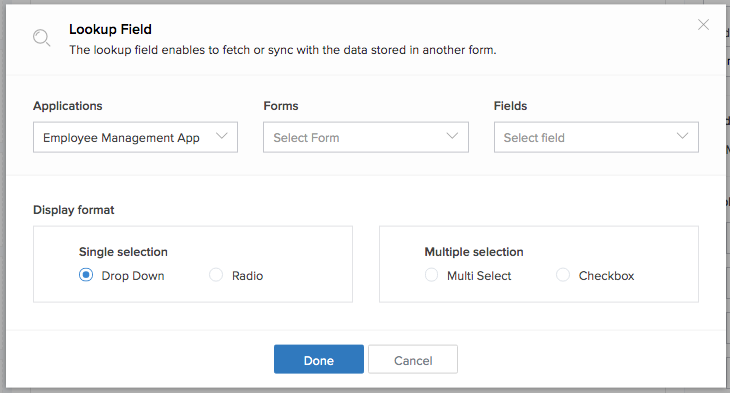
Task: Click the Lookup Field magnifier icon
Action: pos(41,38)
